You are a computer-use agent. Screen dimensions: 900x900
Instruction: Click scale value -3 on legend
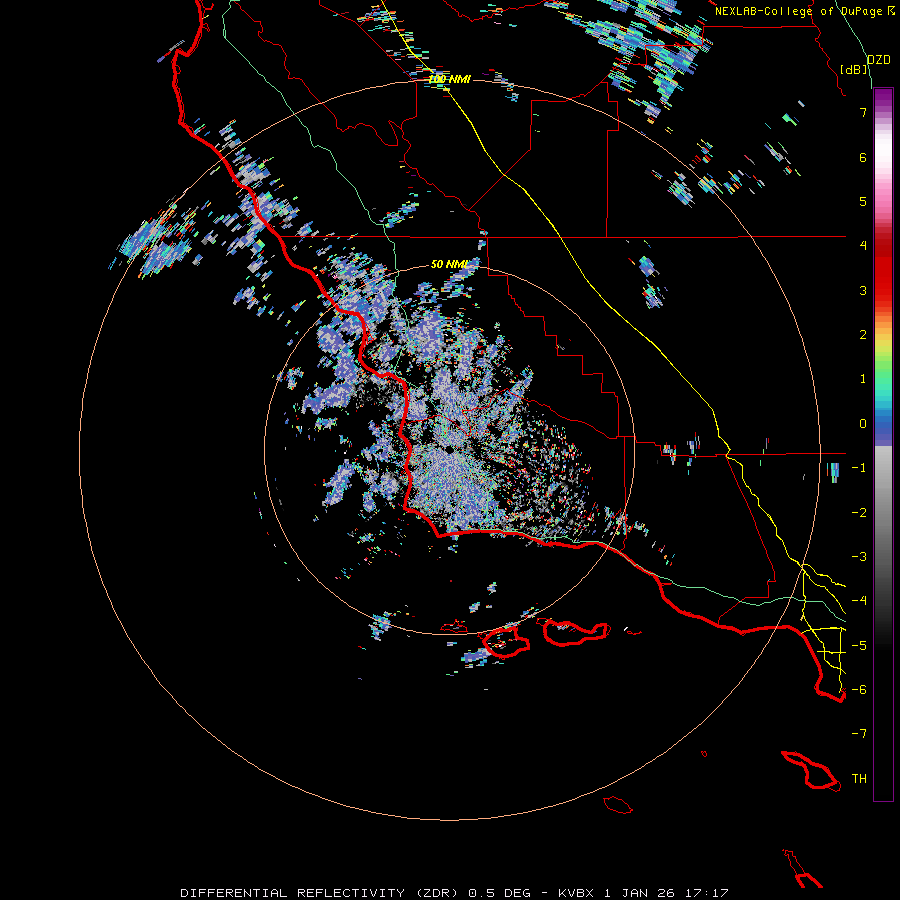(859, 557)
